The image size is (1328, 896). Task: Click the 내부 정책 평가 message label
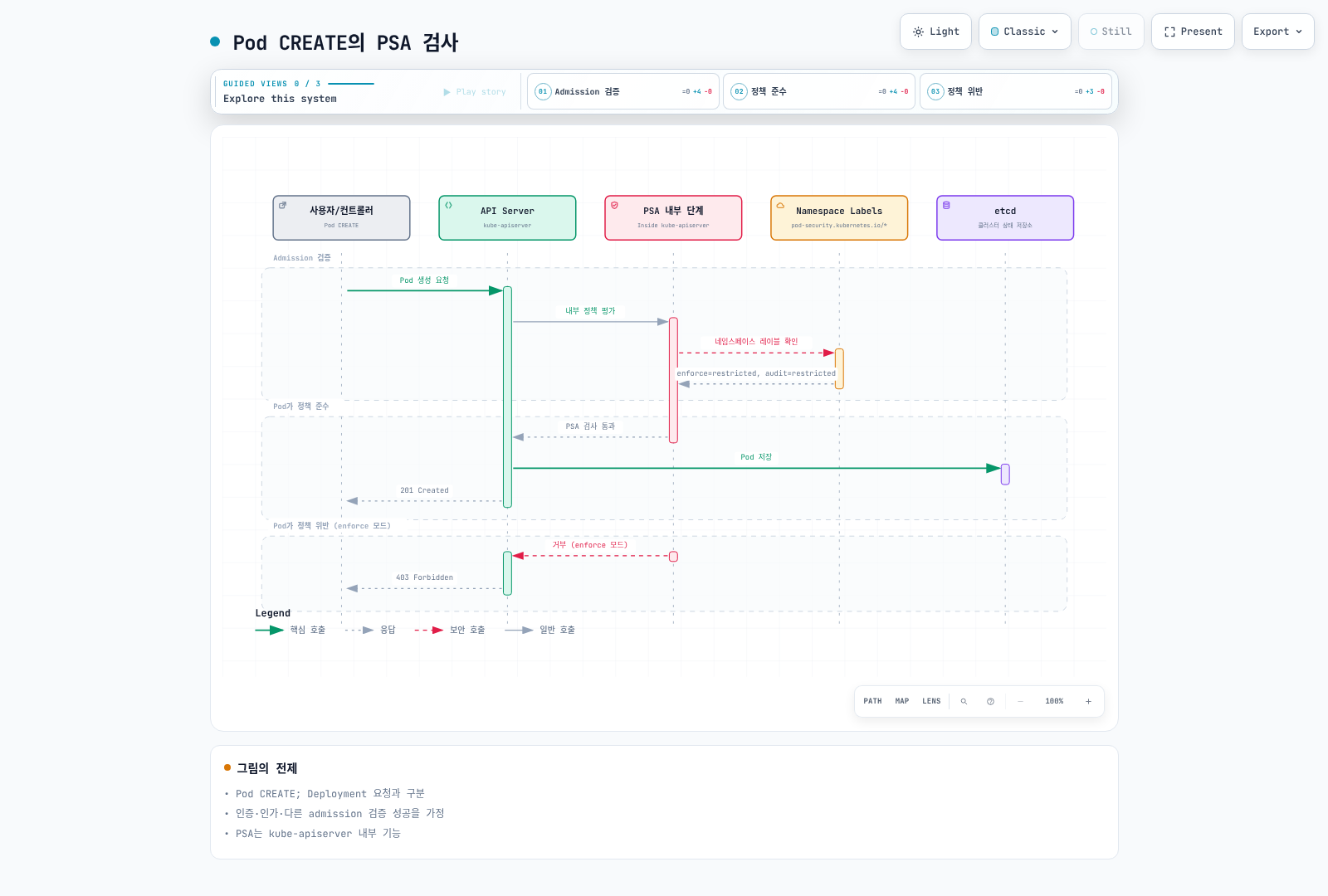coord(590,311)
